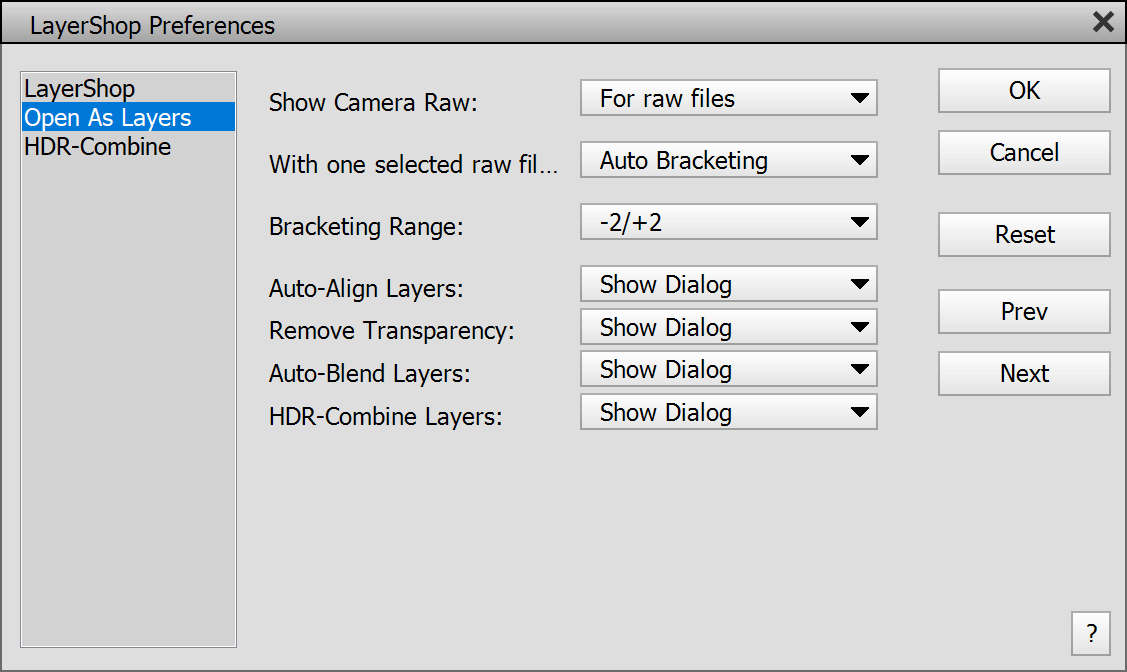Go to previous page with Prev
1127x672 pixels.
[1024, 312]
